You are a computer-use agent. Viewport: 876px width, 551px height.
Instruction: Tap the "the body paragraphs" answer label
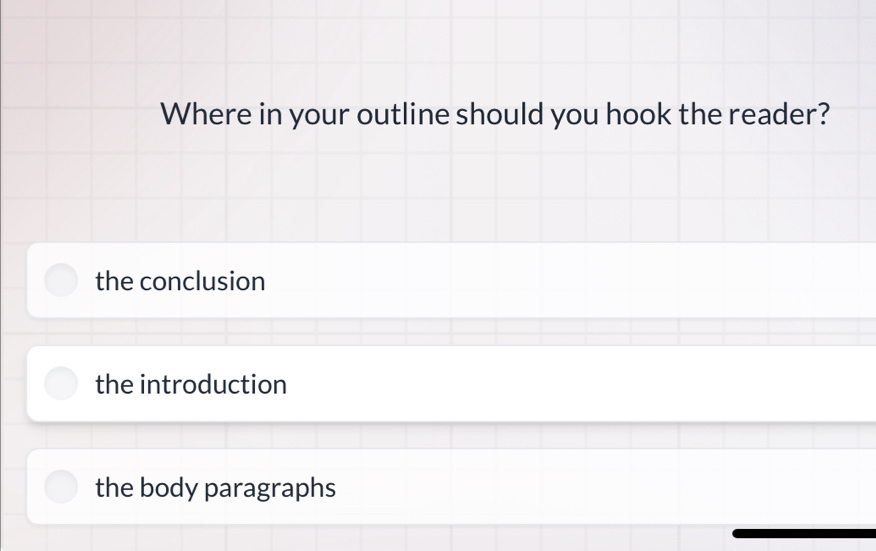215,487
